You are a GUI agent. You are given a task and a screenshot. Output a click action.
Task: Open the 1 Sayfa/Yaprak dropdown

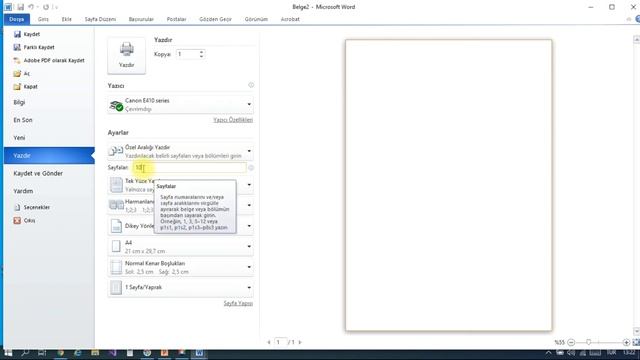point(180,287)
